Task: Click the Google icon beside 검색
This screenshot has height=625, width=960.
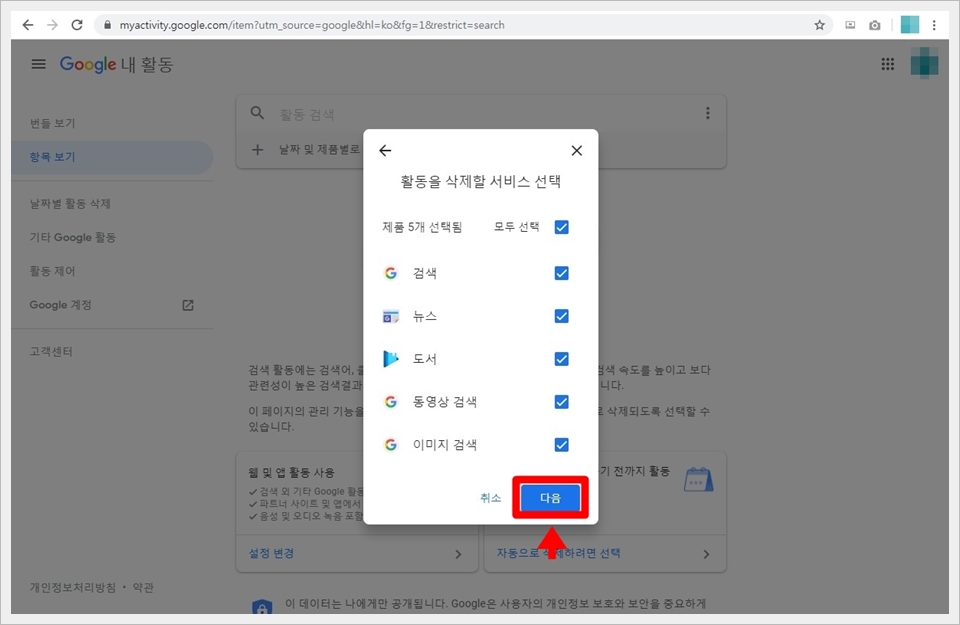Action: 391,273
